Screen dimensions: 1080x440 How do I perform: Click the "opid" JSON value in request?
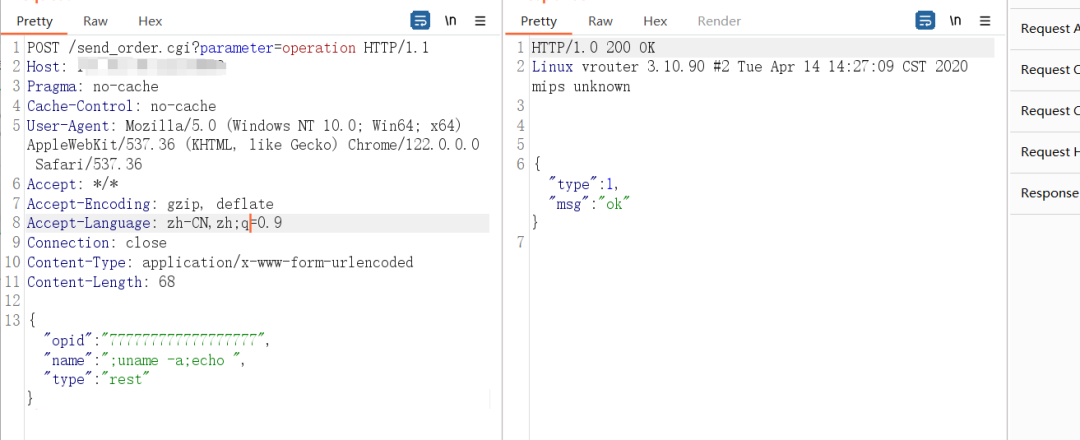[x=184, y=340]
